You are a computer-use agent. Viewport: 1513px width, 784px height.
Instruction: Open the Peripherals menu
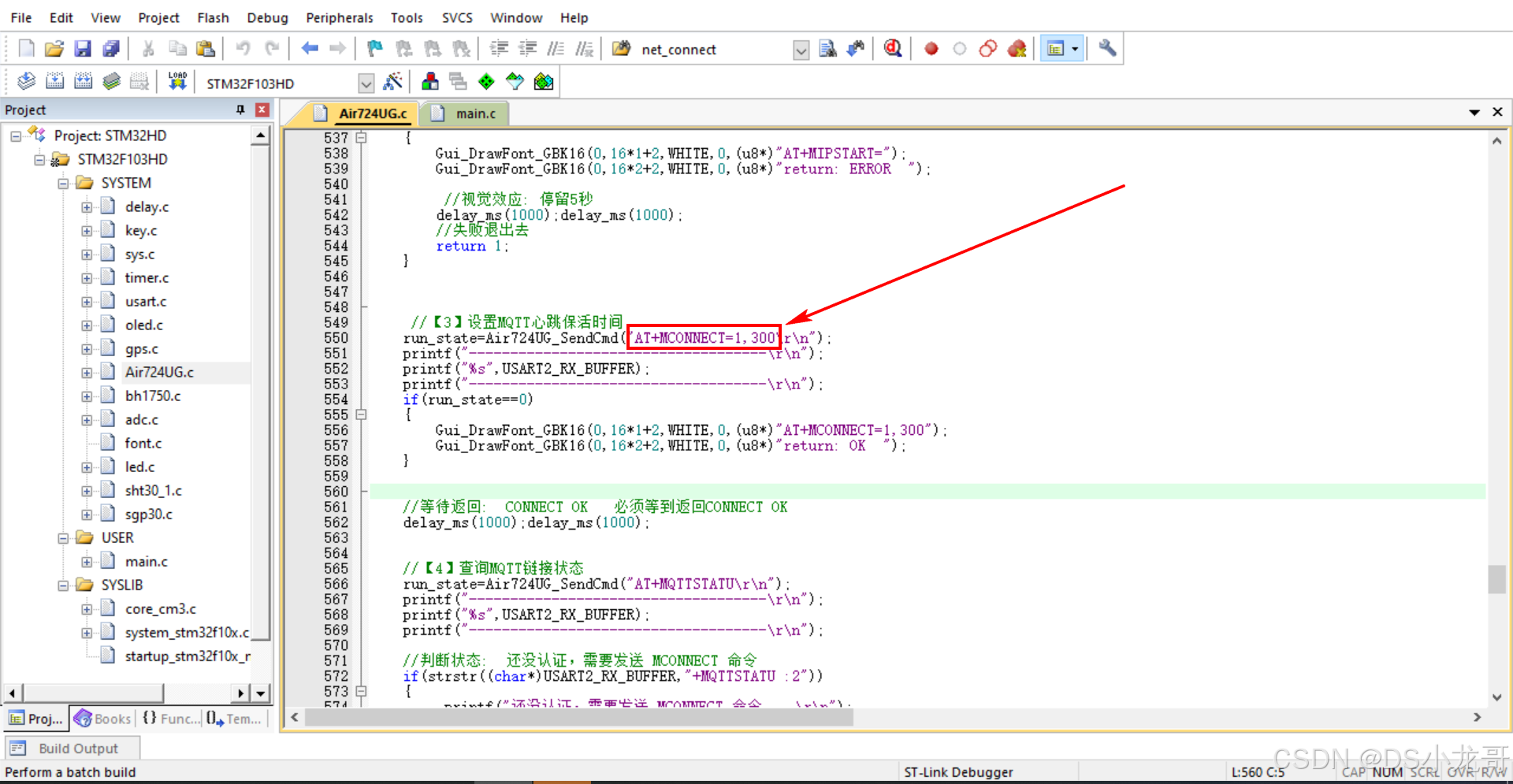[x=340, y=17]
